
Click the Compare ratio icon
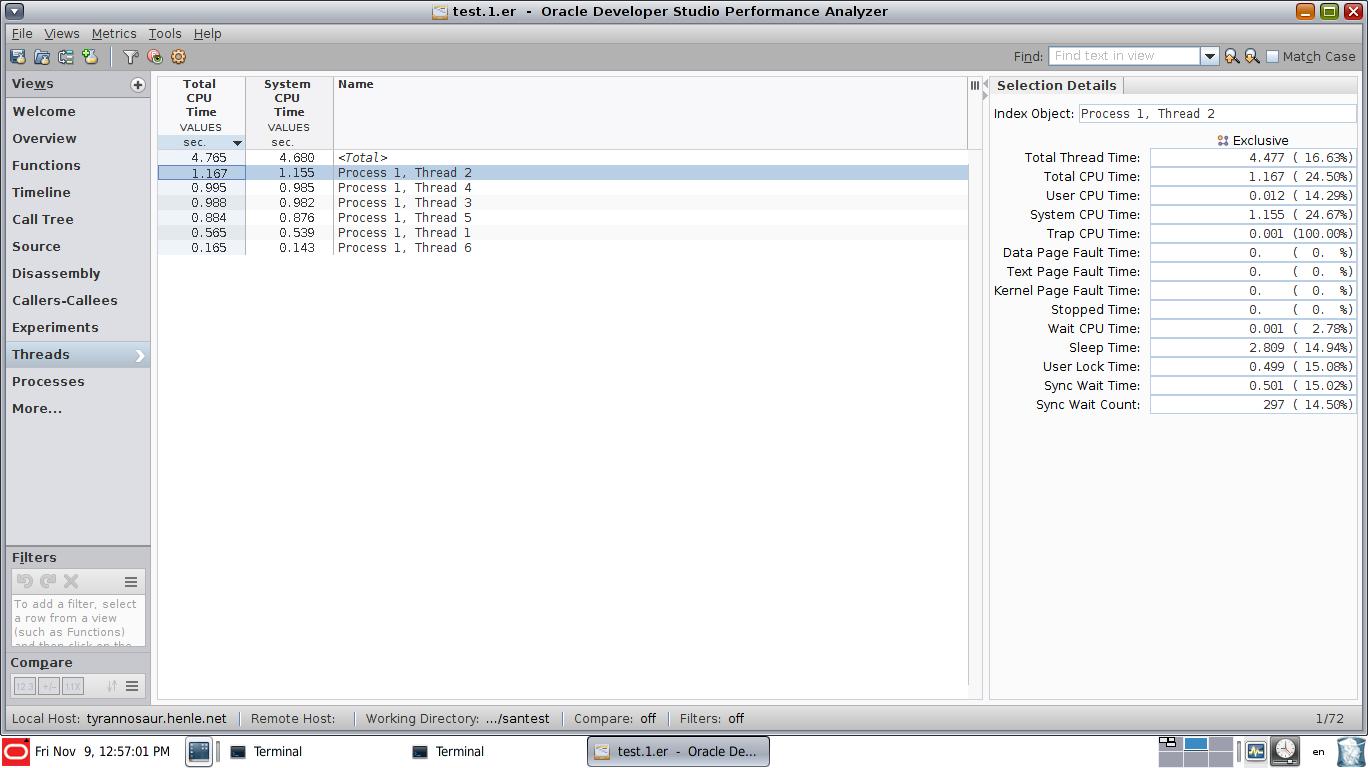point(72,686)
